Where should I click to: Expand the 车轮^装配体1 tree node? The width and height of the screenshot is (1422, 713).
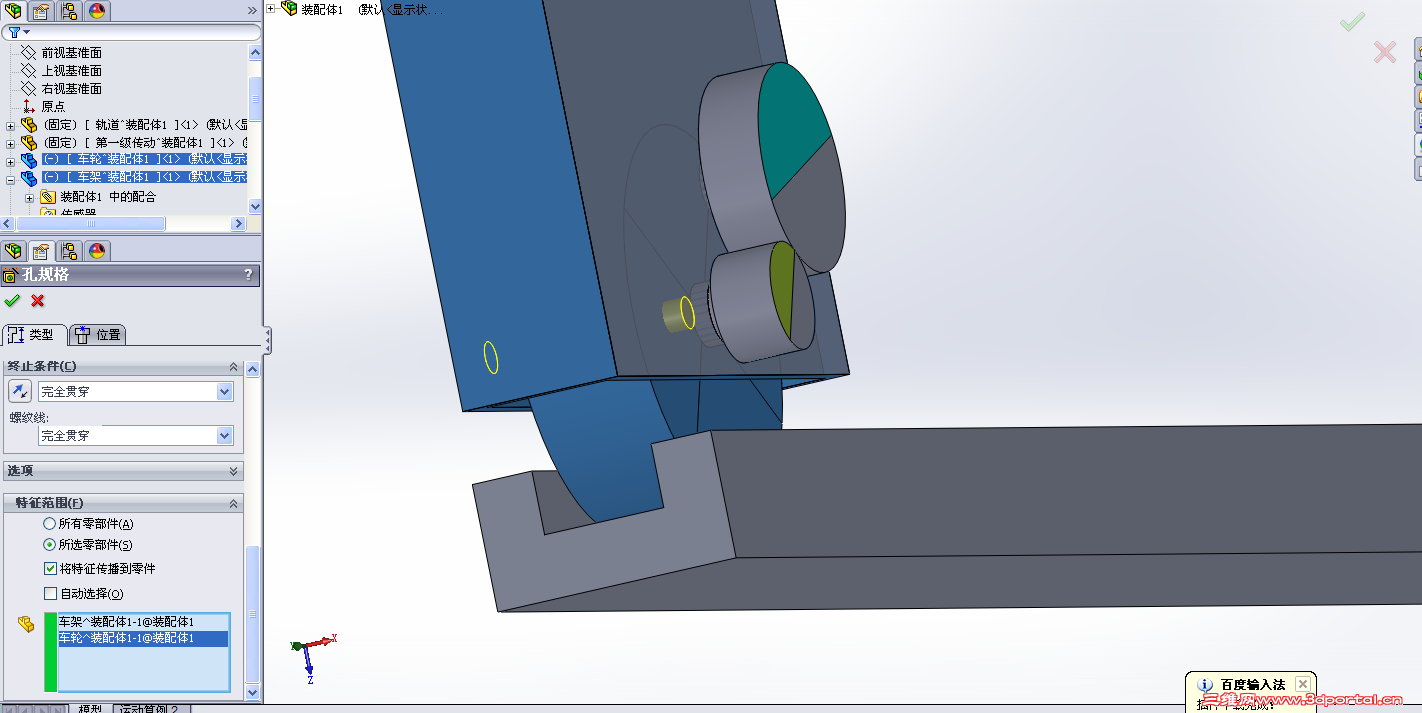tap(11, 162)
